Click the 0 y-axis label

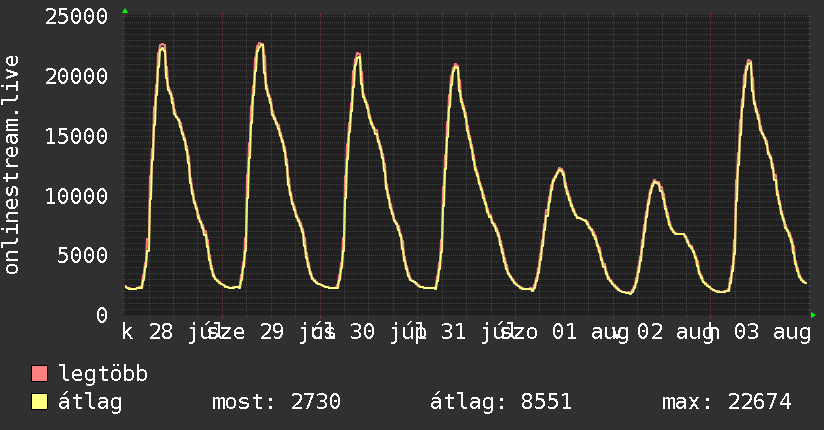pyautogui.click(x=102, y=315)
